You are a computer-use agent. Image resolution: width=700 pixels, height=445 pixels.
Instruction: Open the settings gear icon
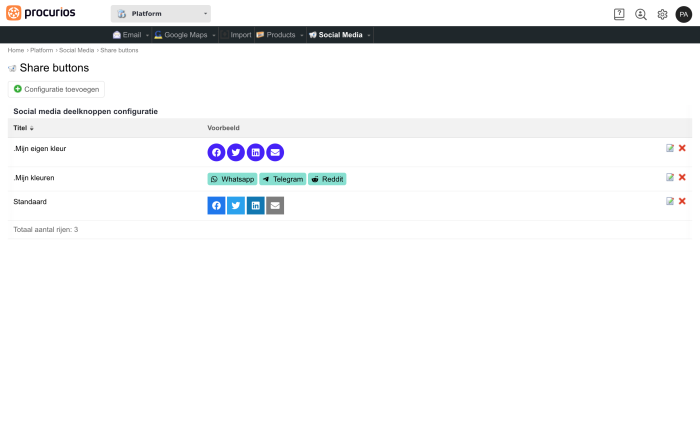662,14
